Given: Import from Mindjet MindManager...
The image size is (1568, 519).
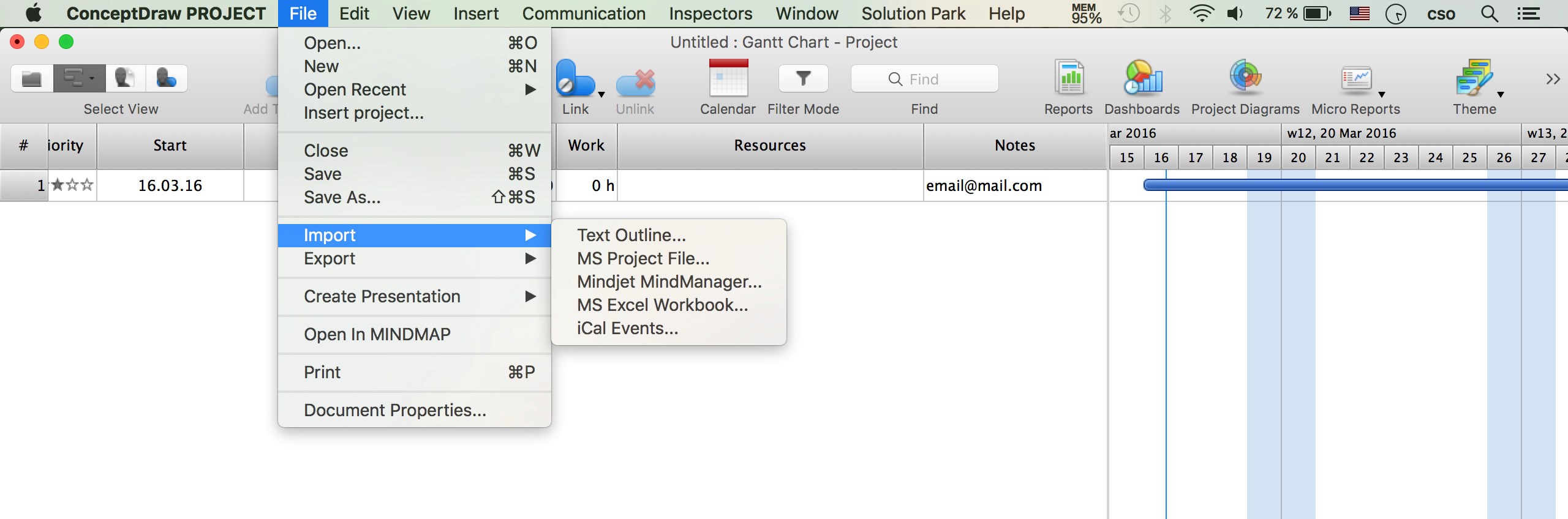Looking at the screenshot, I should click(x=669, y=282).
